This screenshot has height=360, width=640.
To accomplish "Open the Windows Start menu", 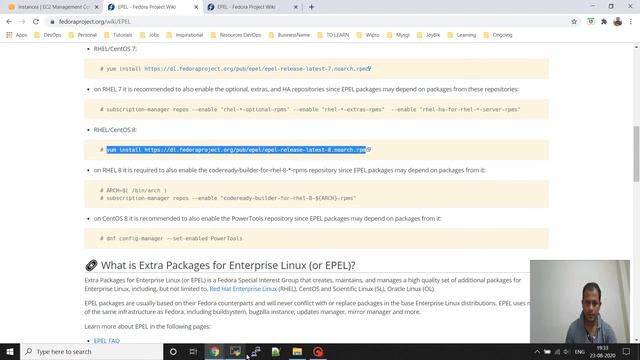I will coord(10,351).
